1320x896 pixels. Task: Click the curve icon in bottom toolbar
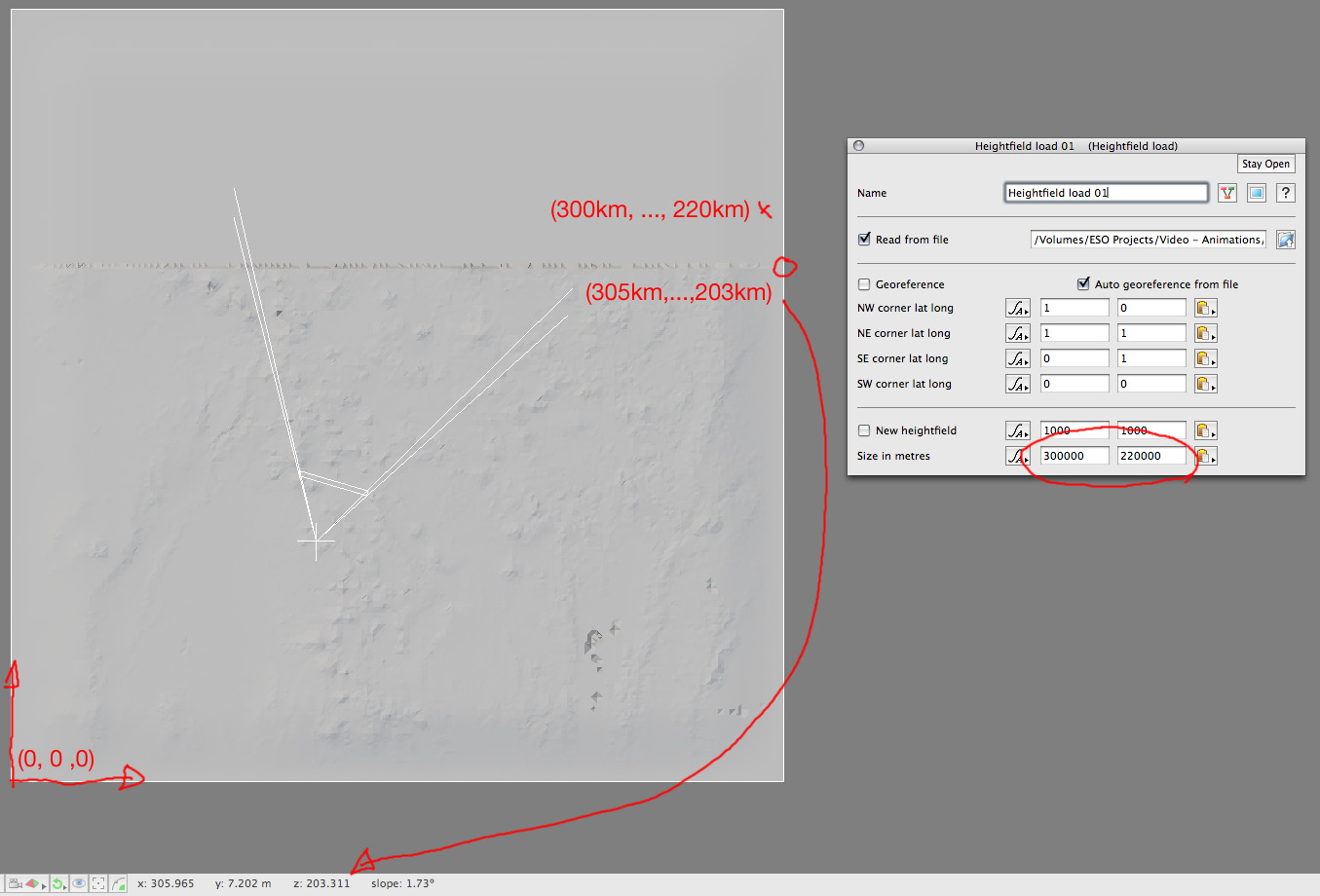coord(119,883)
